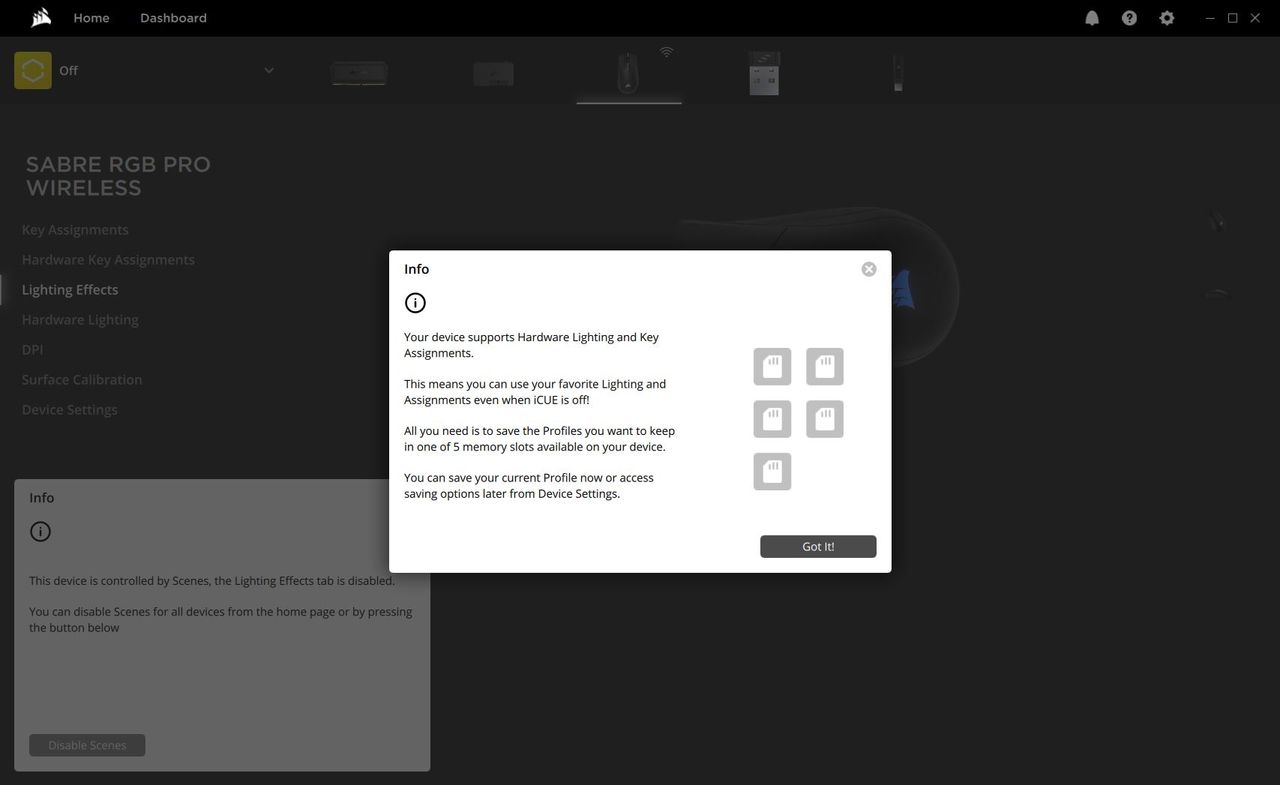Open Hardware Key Assignments in the sidebar
This screenshot has width=1280, height=785.
(108, 260)
